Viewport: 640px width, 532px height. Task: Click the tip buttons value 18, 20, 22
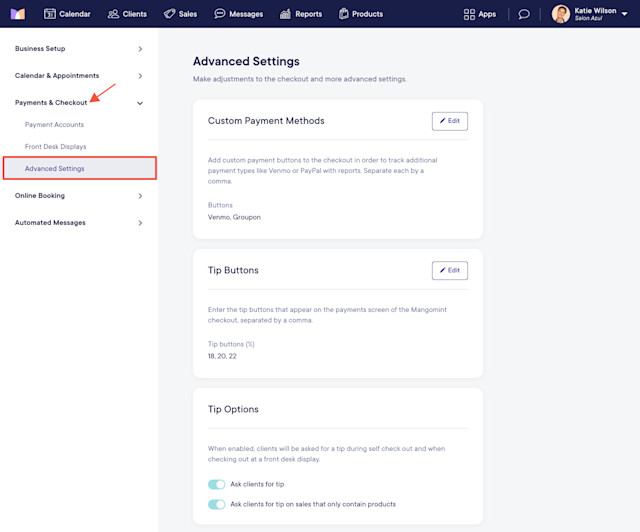tap(222, 356)
